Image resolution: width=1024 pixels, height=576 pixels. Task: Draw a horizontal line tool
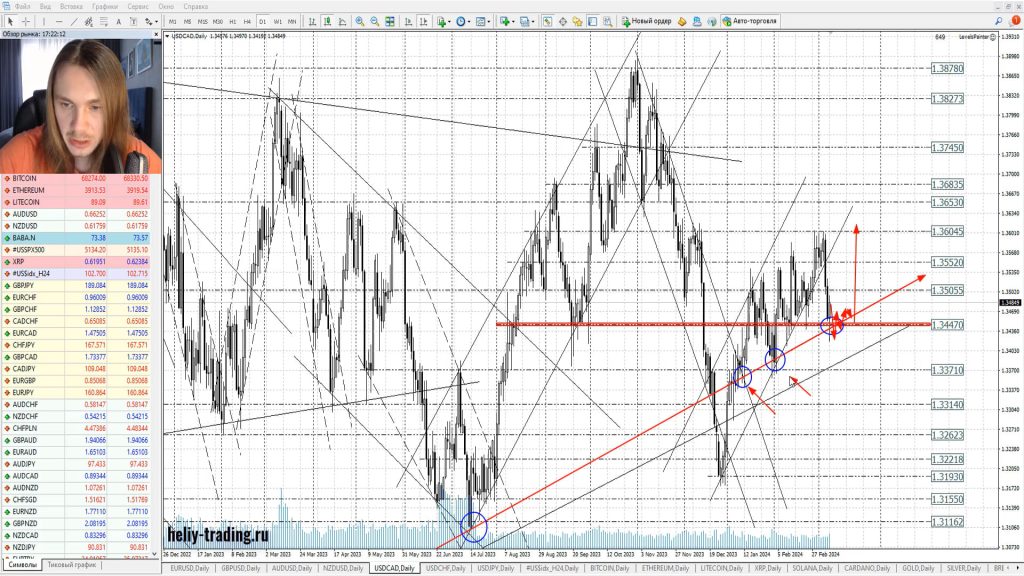(x=60, y=21)
